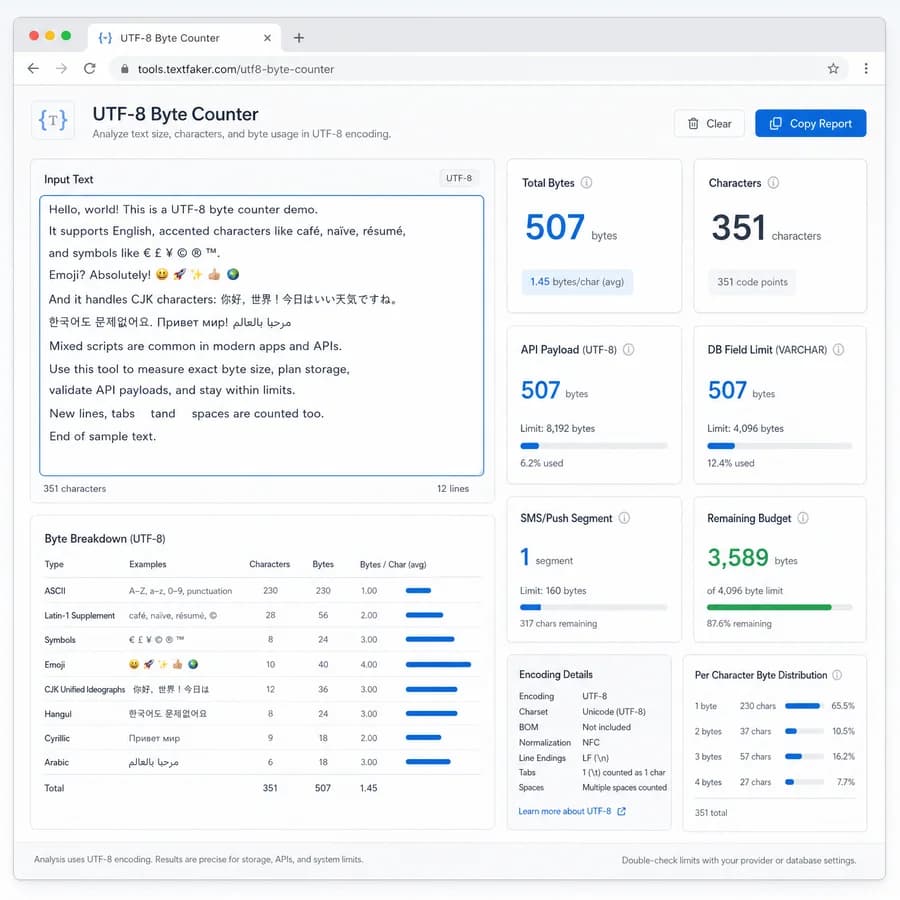Click the Cyrillic row label

tap(57, 738)
